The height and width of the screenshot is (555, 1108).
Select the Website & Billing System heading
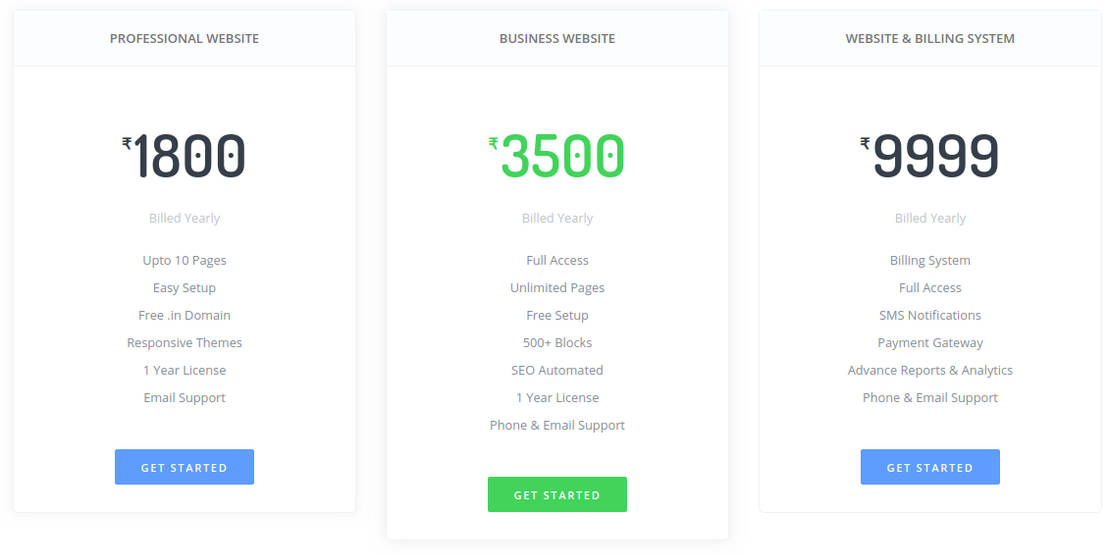pos(930,39)
